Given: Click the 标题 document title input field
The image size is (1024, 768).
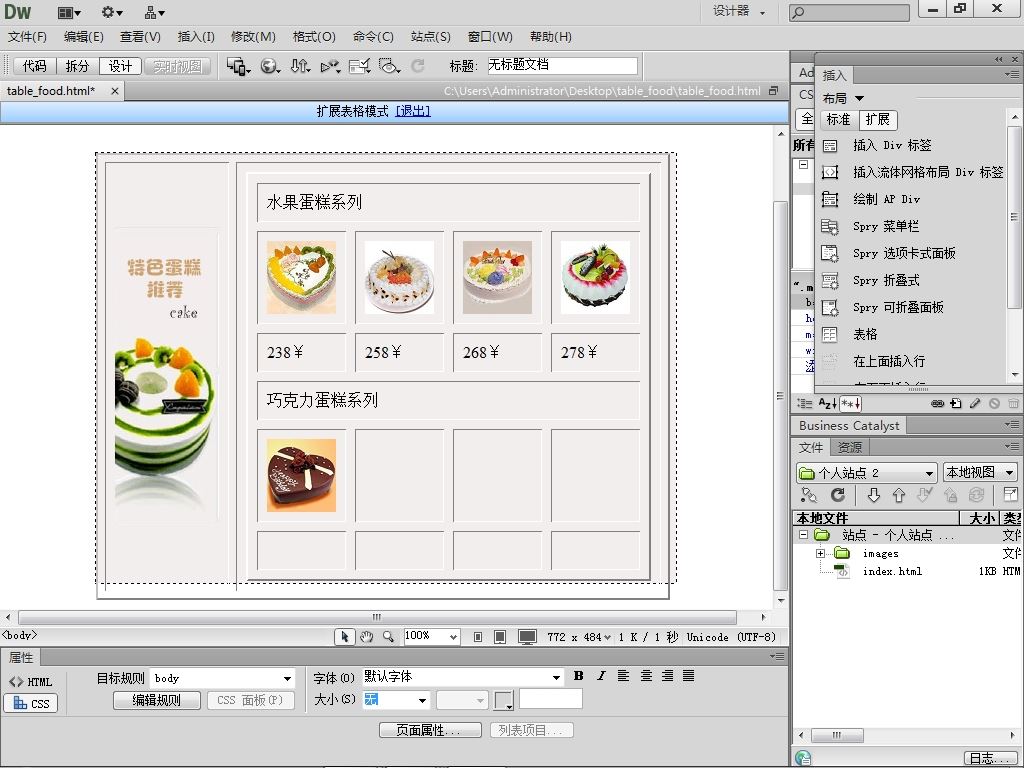Looking at the screenshot, I should (x=562, y=65).
